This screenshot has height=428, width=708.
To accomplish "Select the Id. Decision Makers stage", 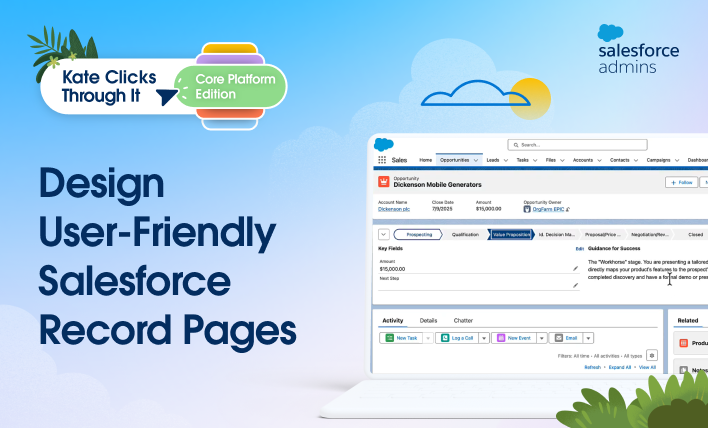I will point(557,234).
